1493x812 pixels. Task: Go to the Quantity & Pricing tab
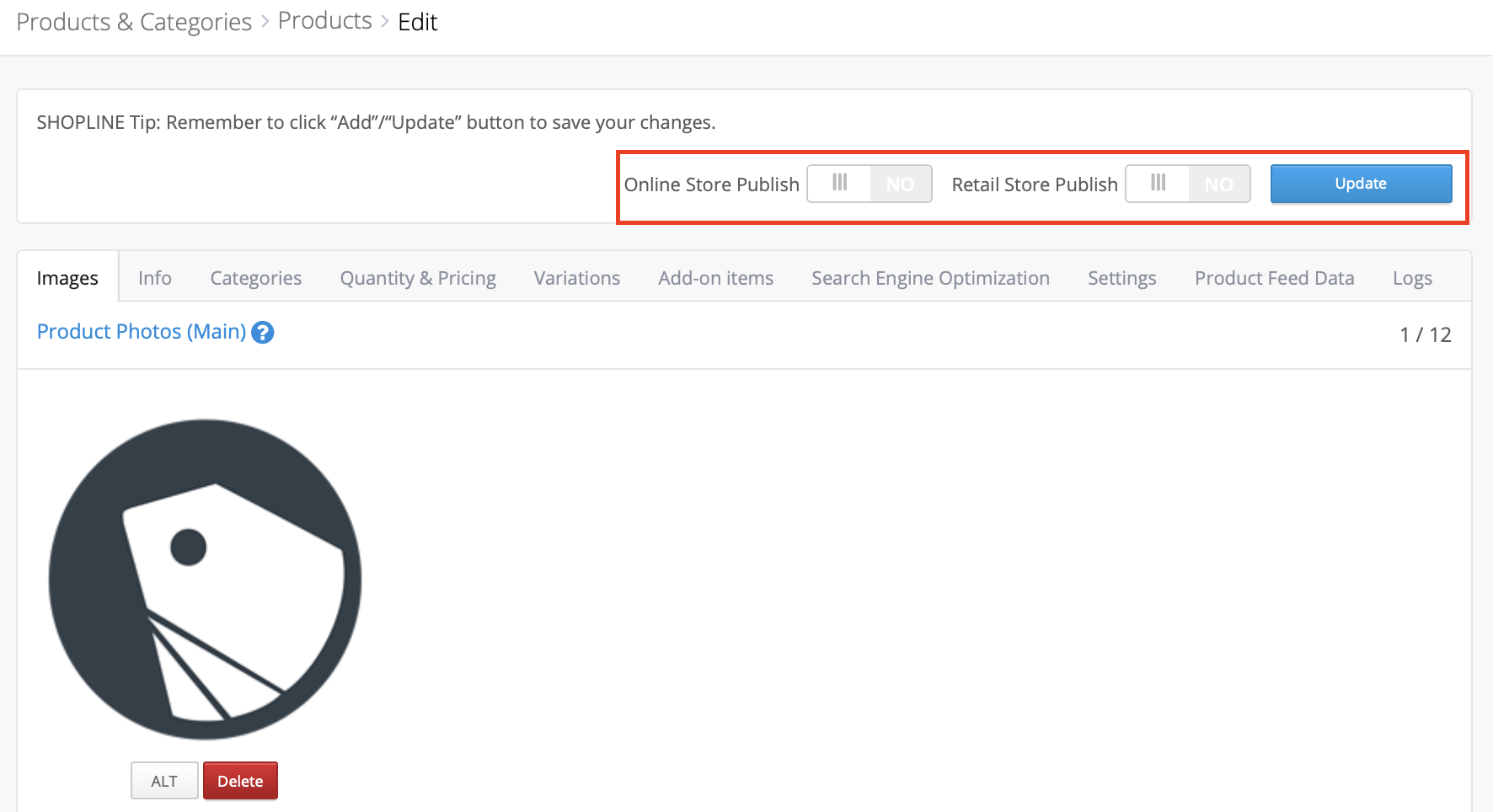pos(418,278)
